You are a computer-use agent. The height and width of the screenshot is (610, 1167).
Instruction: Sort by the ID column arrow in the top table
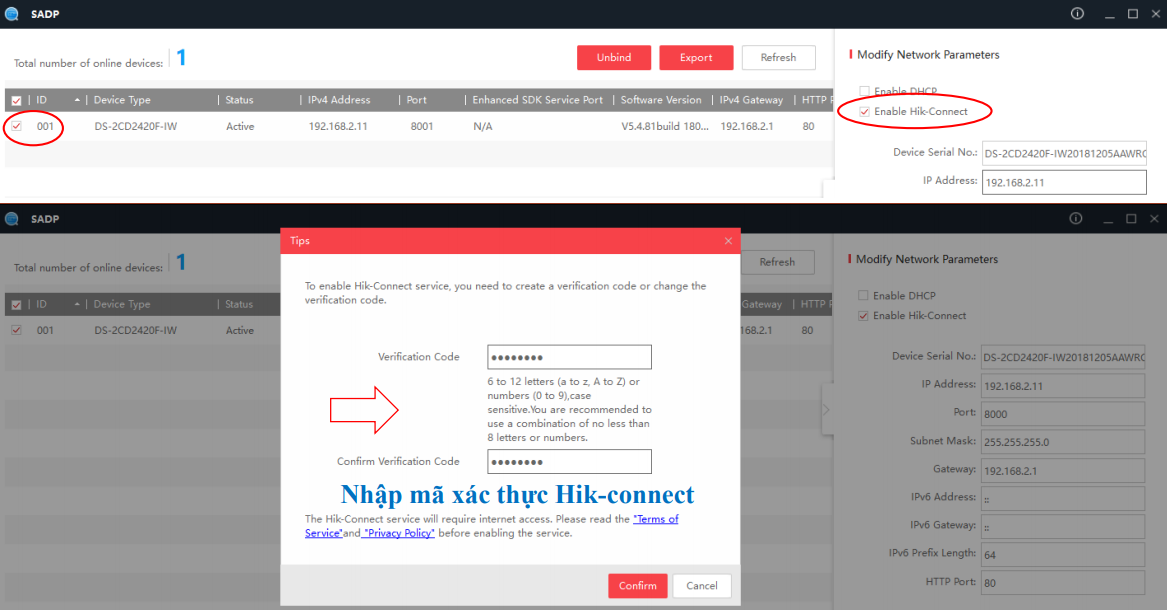77,100
